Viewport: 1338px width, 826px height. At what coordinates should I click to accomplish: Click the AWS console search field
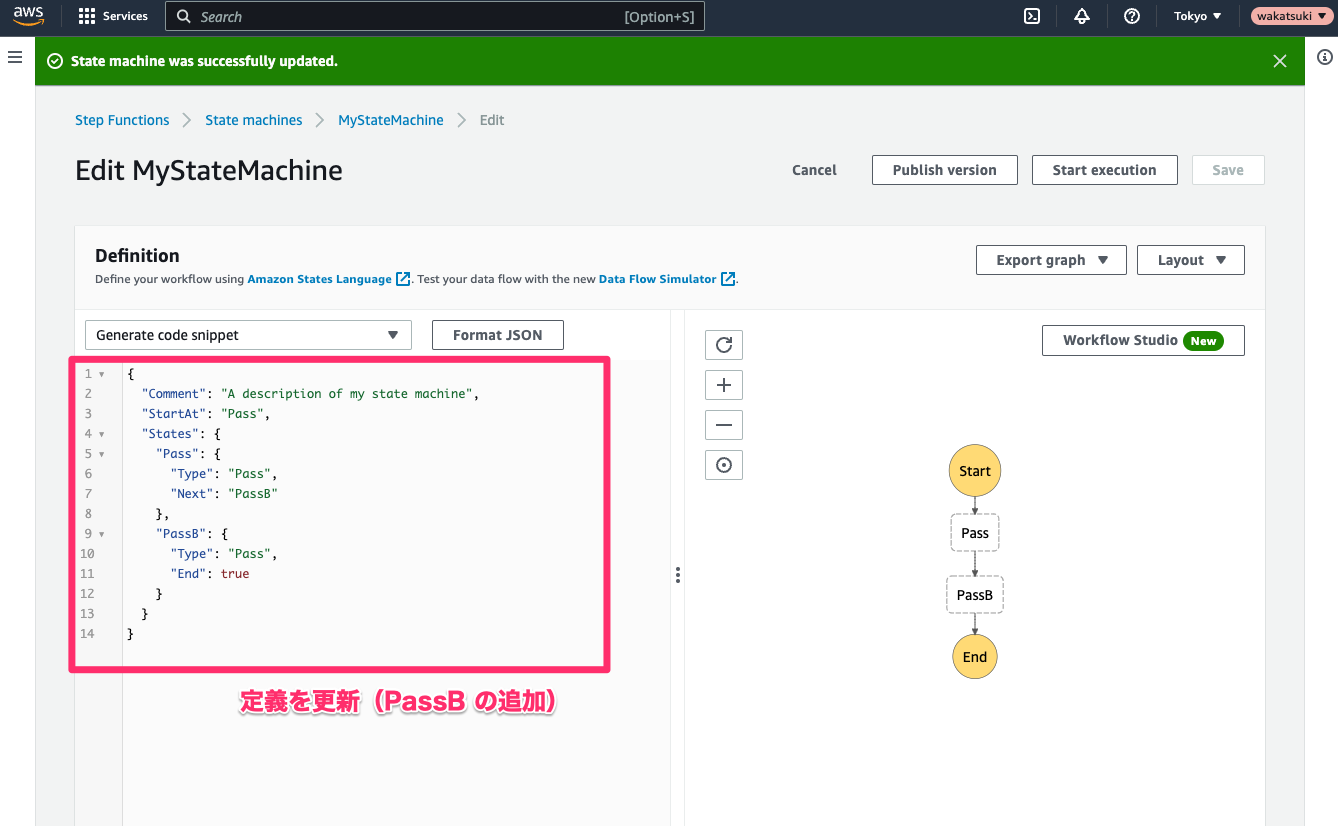pos(435,16)
